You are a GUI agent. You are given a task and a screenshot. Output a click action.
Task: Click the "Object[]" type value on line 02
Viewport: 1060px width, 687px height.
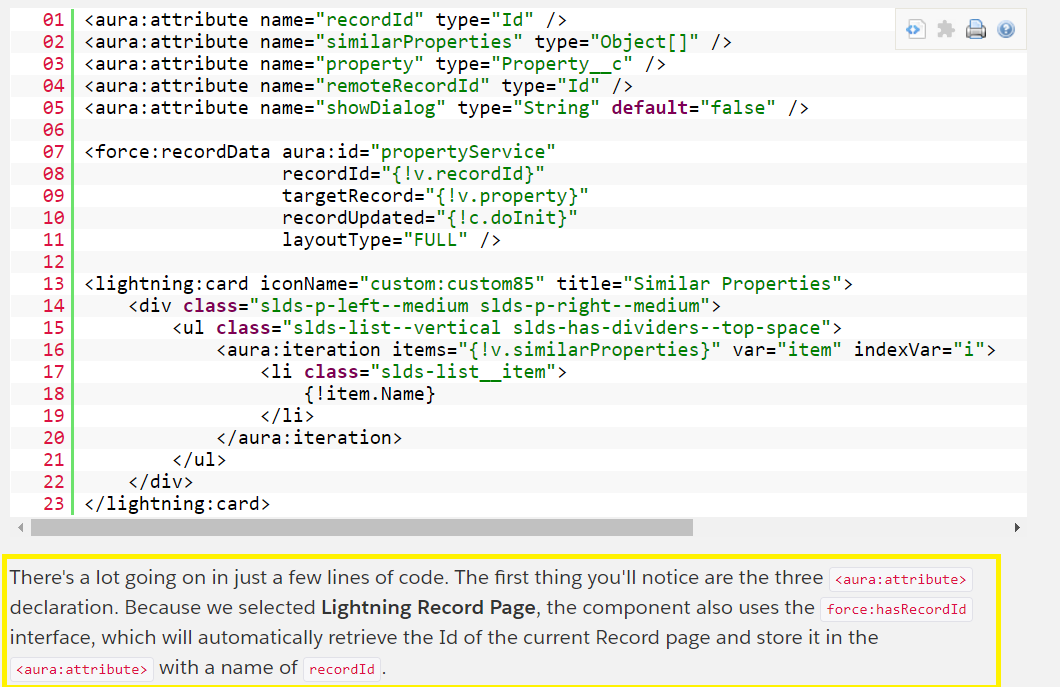644,42
